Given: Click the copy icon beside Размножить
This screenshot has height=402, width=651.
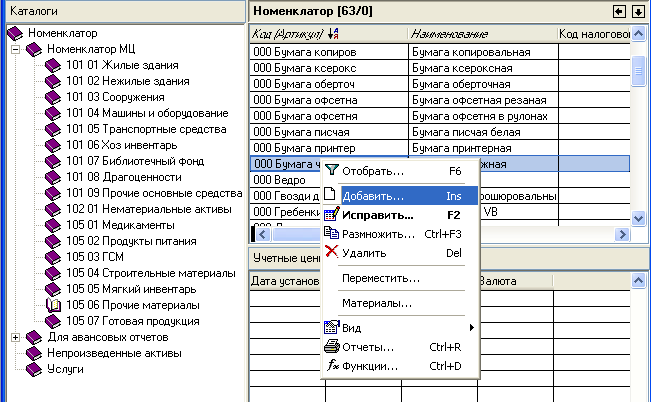Looking at the screenshot, I should pyautogui.click(x=331, y=233).
